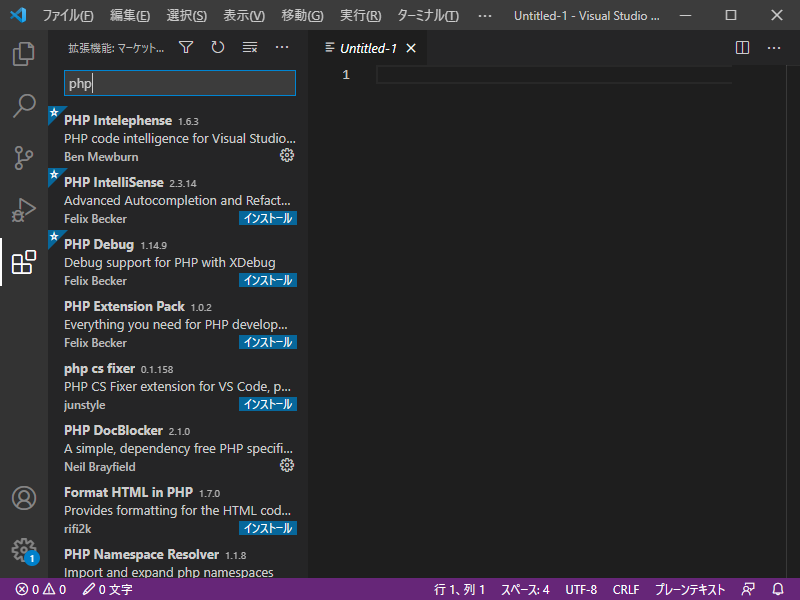Show hidden menu bar items overflow
This screenshot has height=600, width=800.
point(485,16)
